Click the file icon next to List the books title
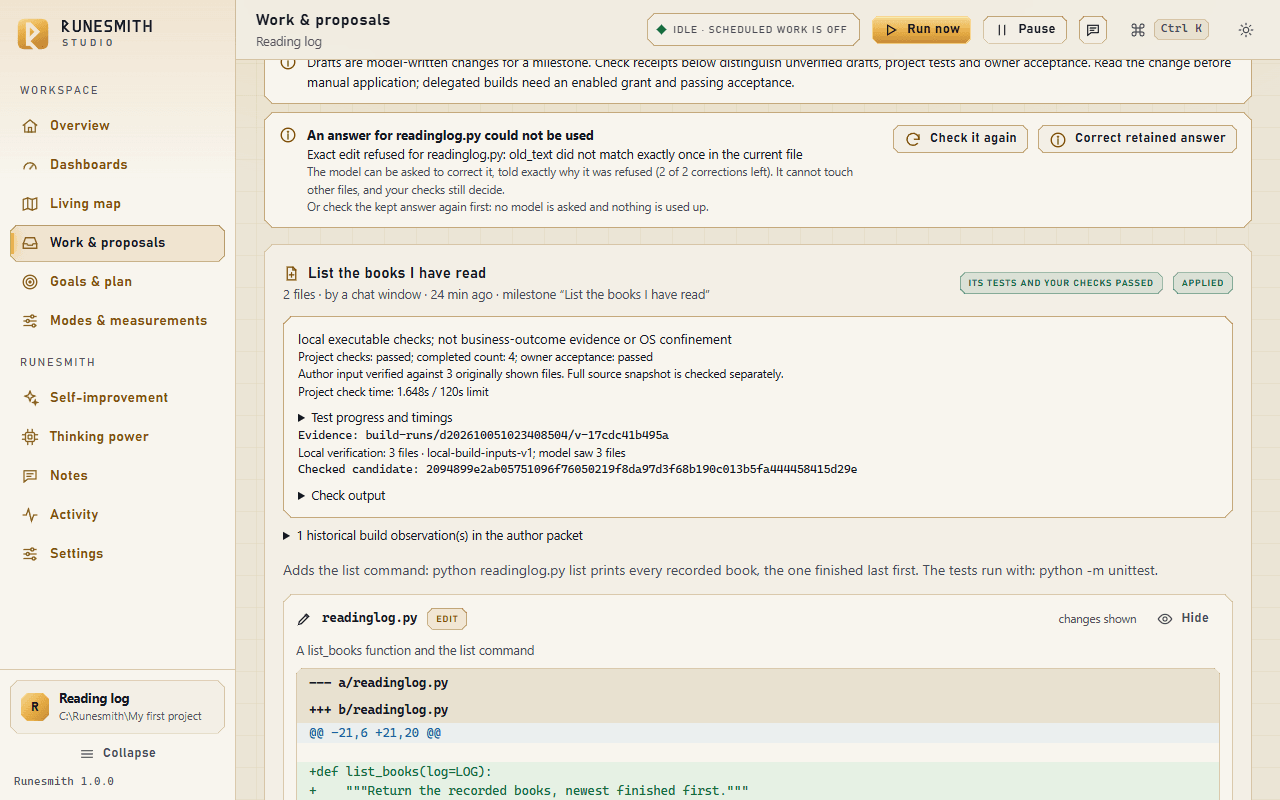Viewport: 1280px width, 800px height. click(x=291, y=273)
